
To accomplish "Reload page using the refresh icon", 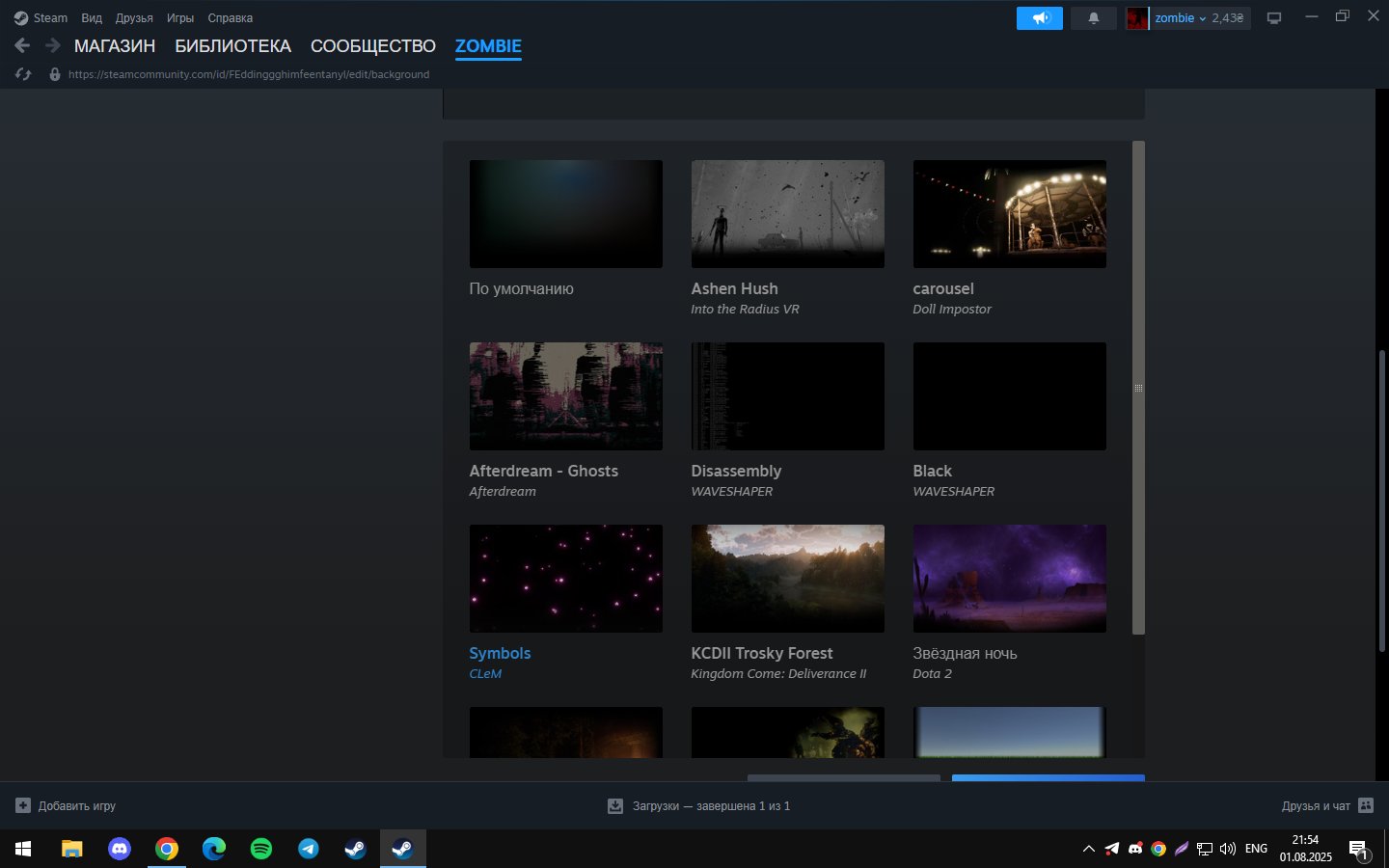I will 23,74.
